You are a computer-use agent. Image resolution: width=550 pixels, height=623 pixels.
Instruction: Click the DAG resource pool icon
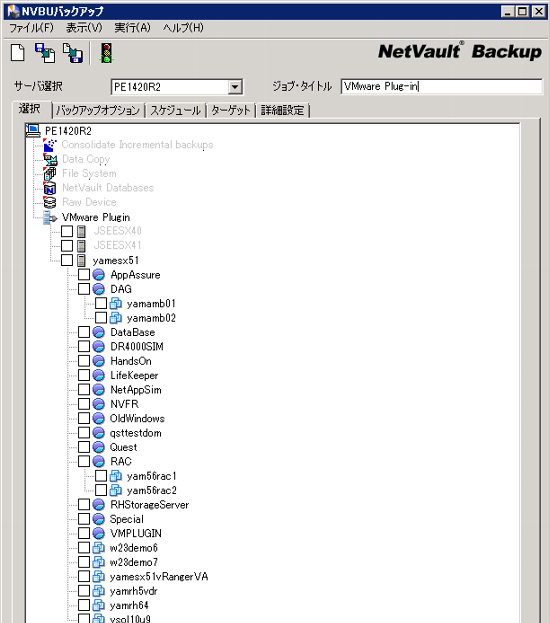pos(99,289)
